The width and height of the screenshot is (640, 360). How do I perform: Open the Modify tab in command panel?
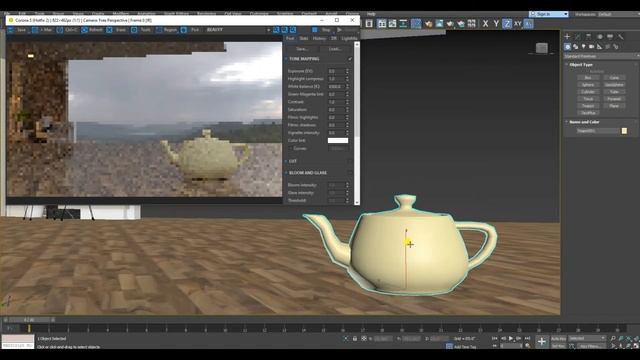pos(578,37)
